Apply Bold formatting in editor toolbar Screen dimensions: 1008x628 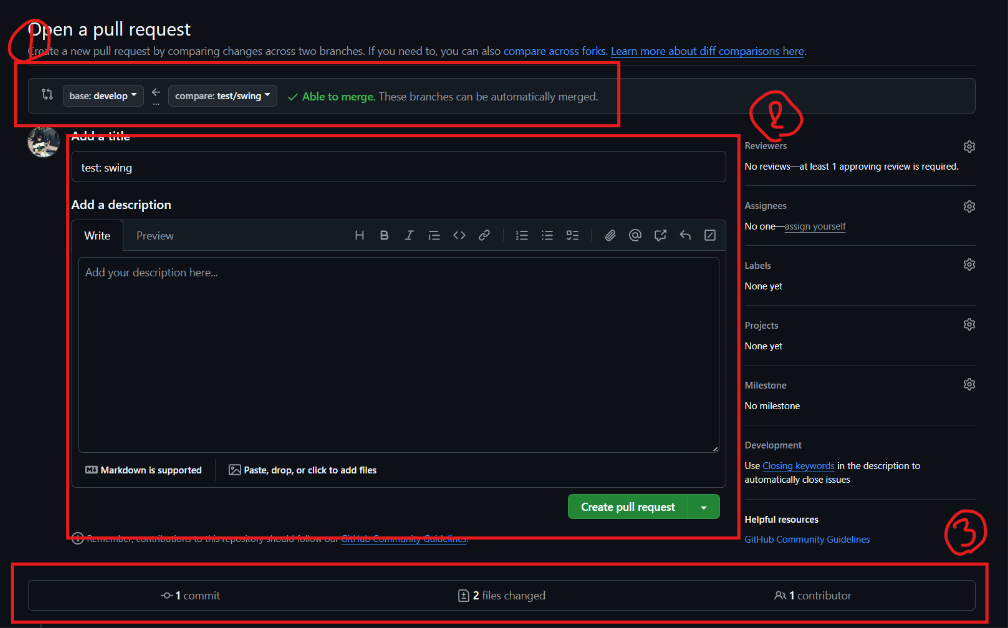tap(384, 235)
